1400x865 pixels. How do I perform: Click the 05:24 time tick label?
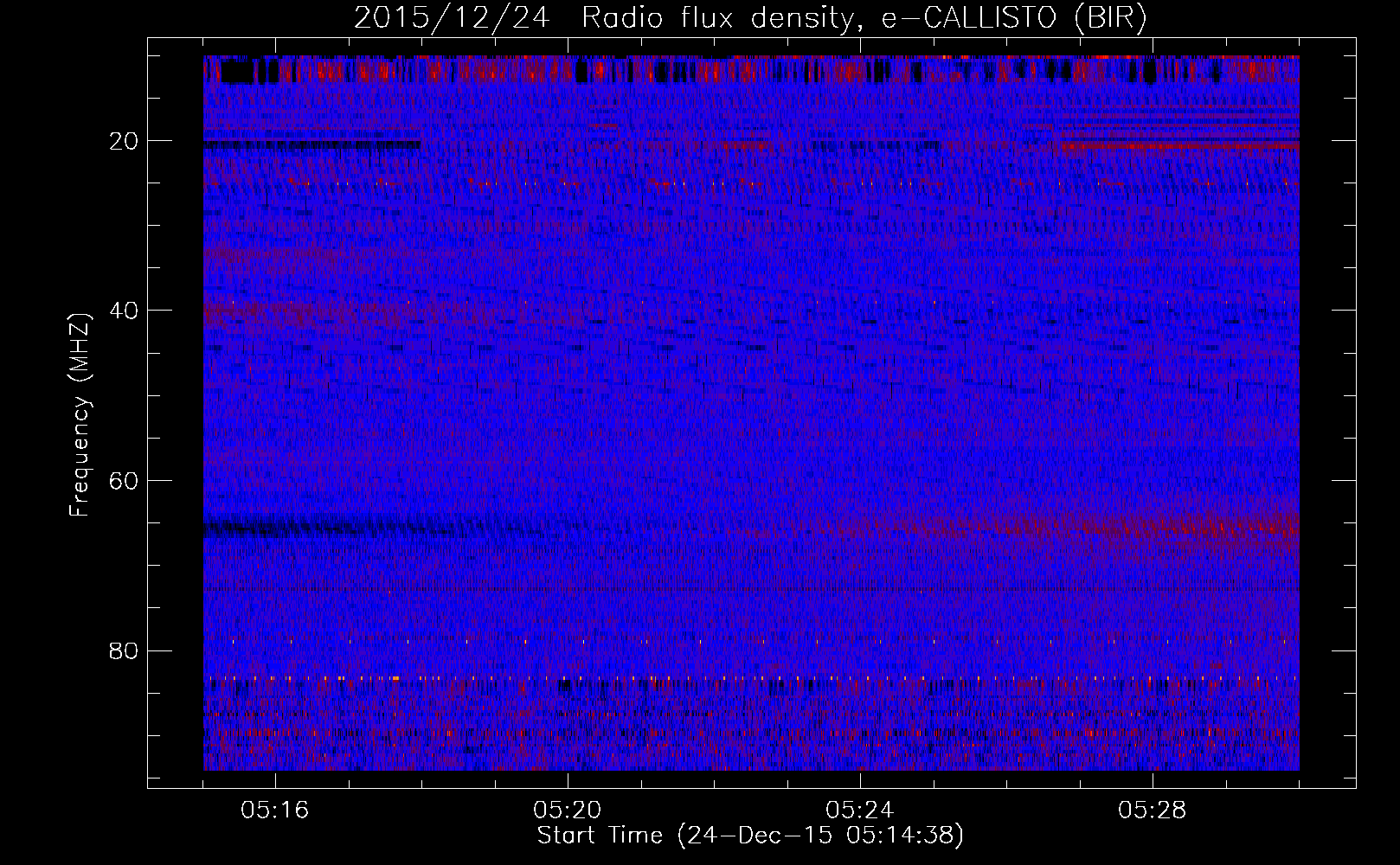pos(860,811)
